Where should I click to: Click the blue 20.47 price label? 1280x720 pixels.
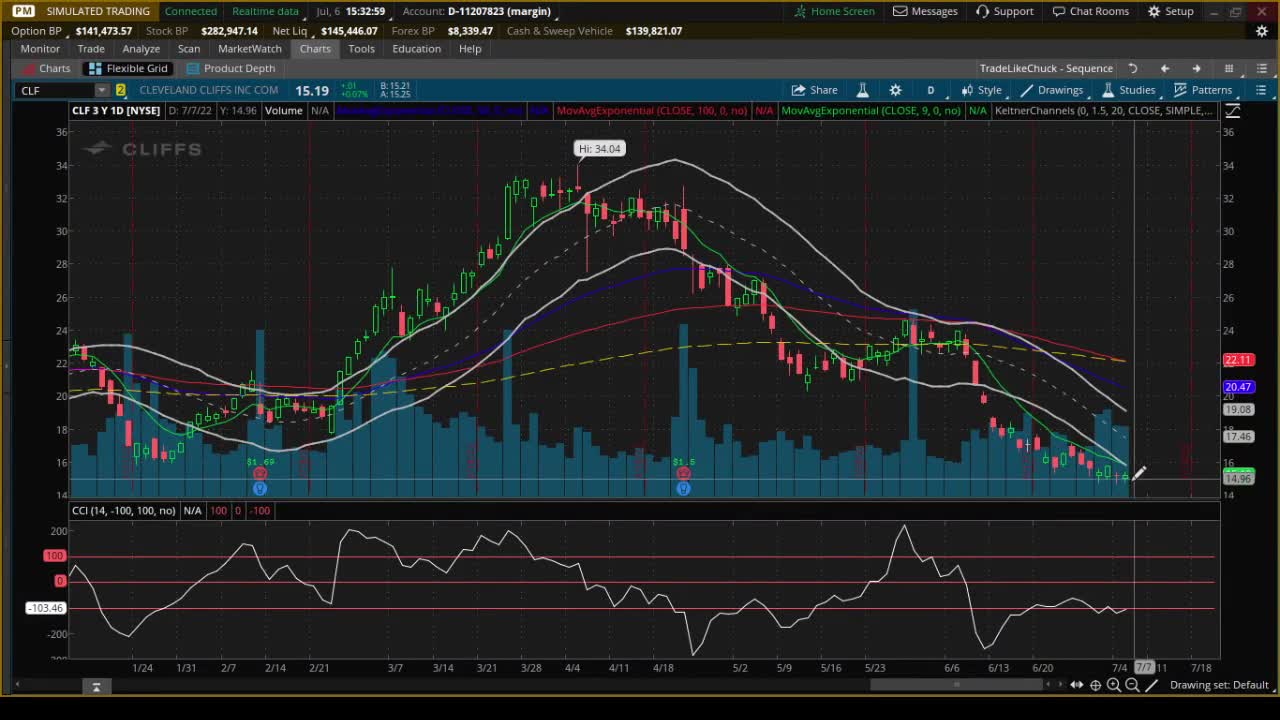(x=1238, y=387)
